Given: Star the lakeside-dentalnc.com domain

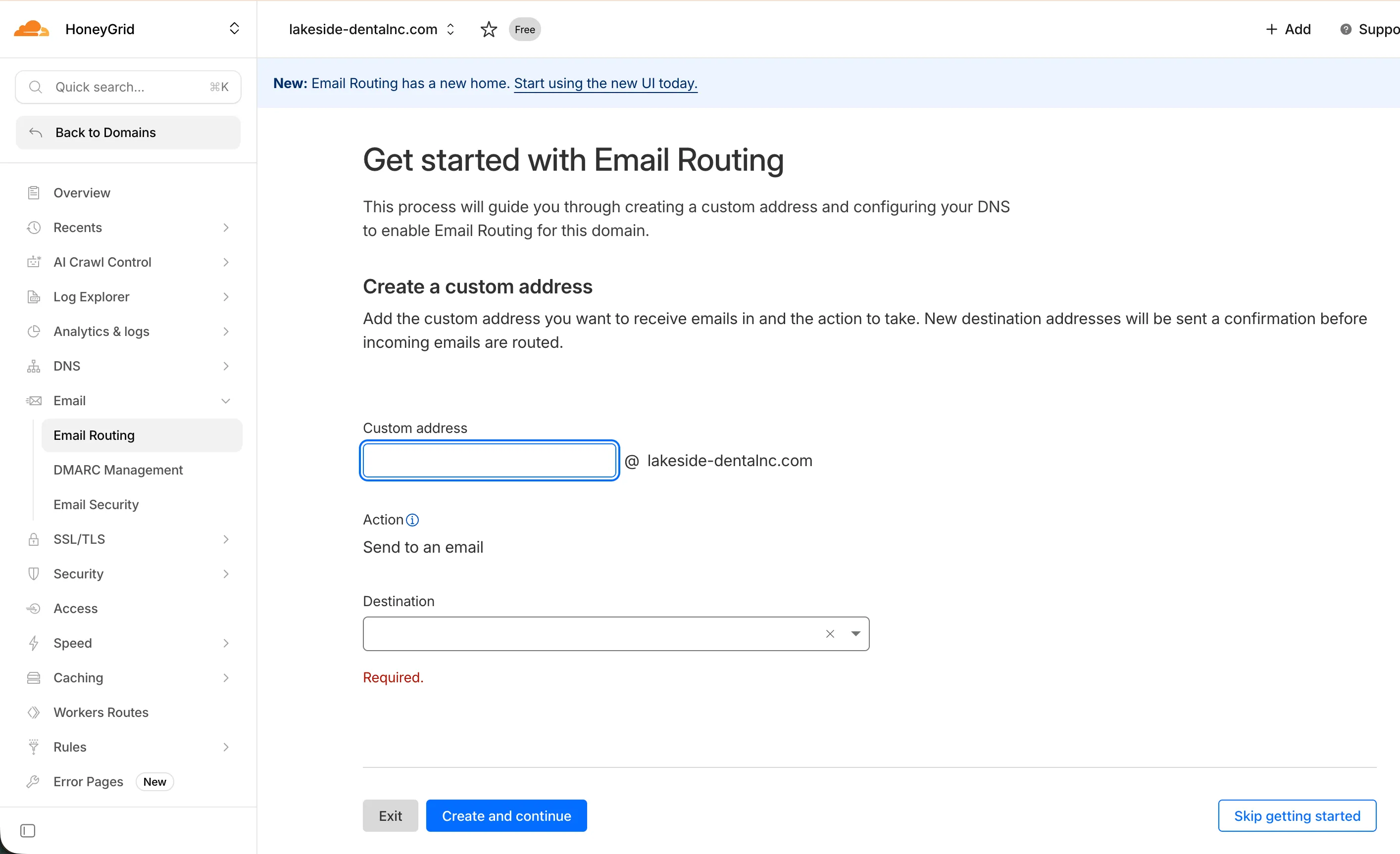Looking at the screenshot, I should point(489,30).
